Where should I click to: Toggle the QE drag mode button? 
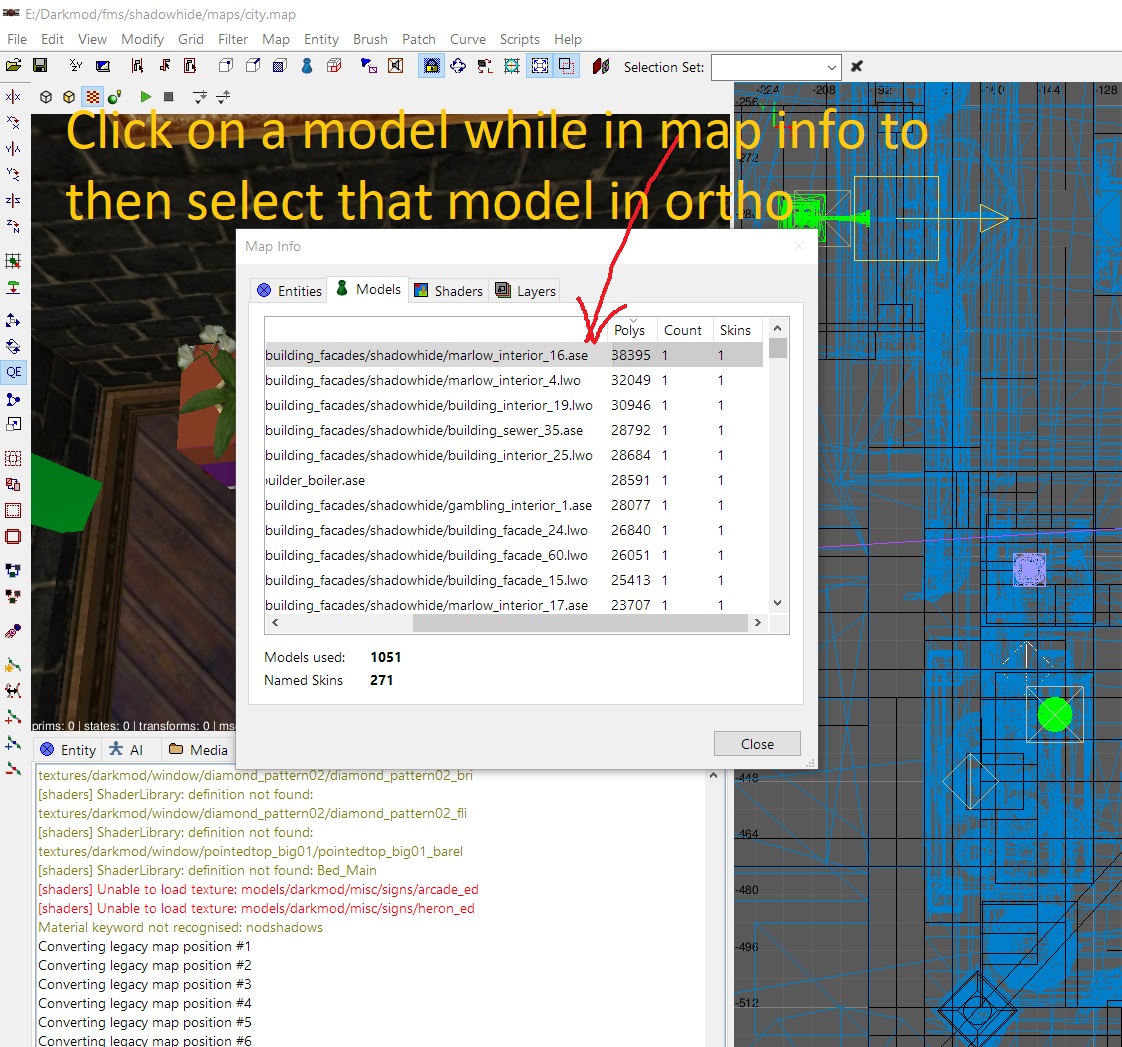pos(13,371)
